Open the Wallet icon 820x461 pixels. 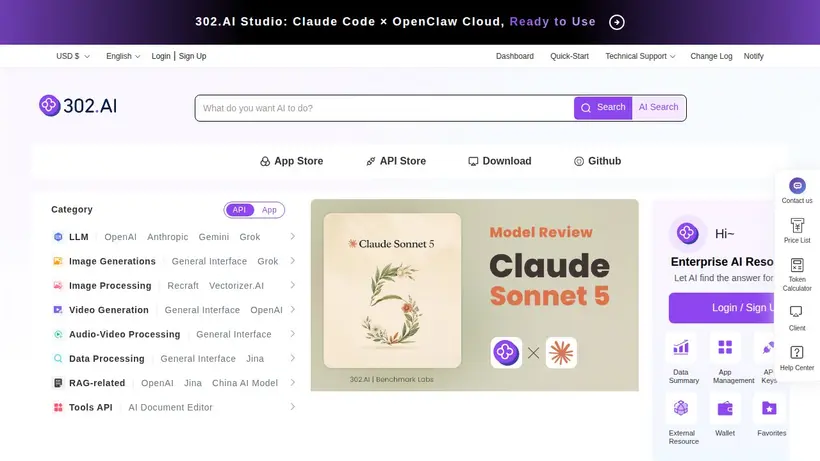pyautogui.click(x=725, y=408)
